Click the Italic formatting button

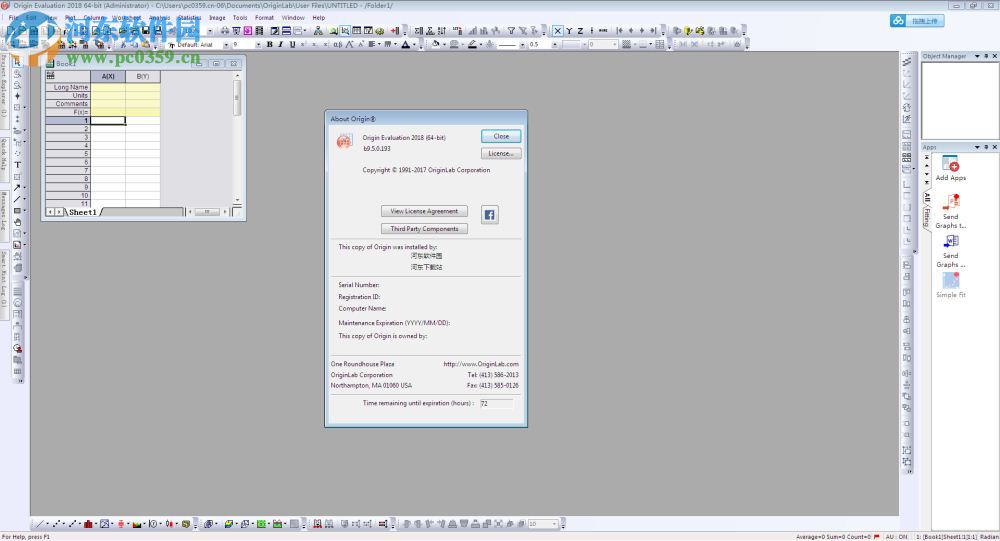tap(279, 45)
